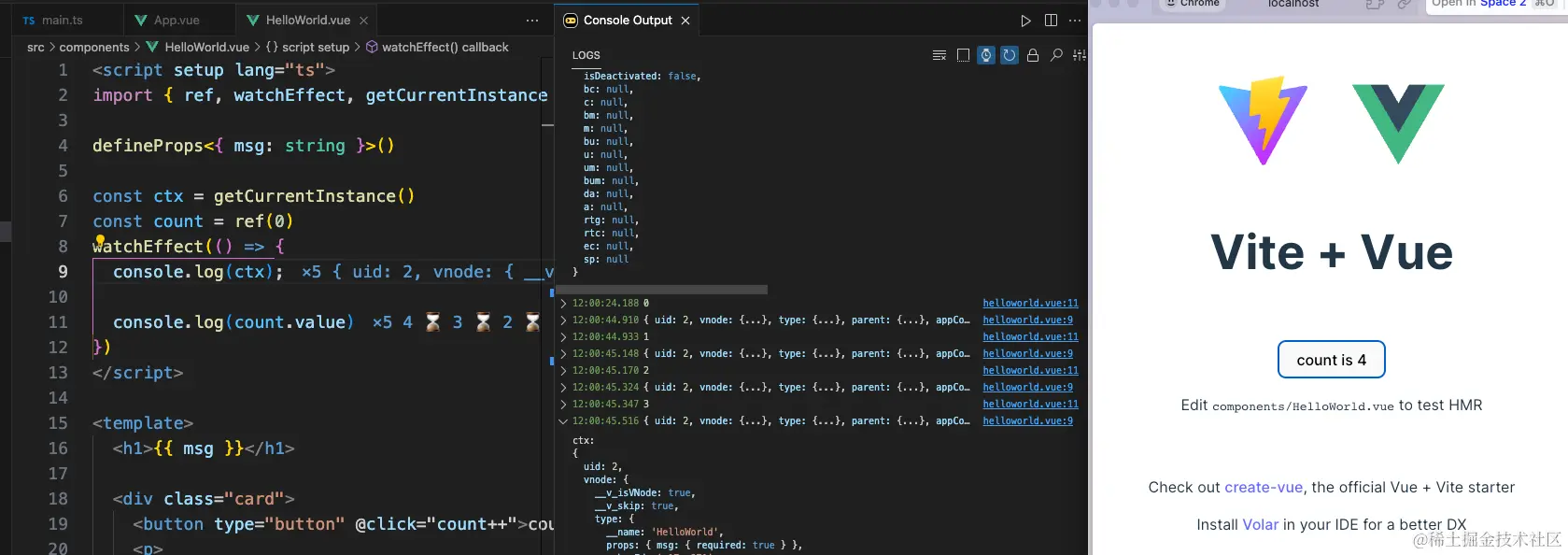Click the inline '×5' result on line 9

(x=311, y=271)
